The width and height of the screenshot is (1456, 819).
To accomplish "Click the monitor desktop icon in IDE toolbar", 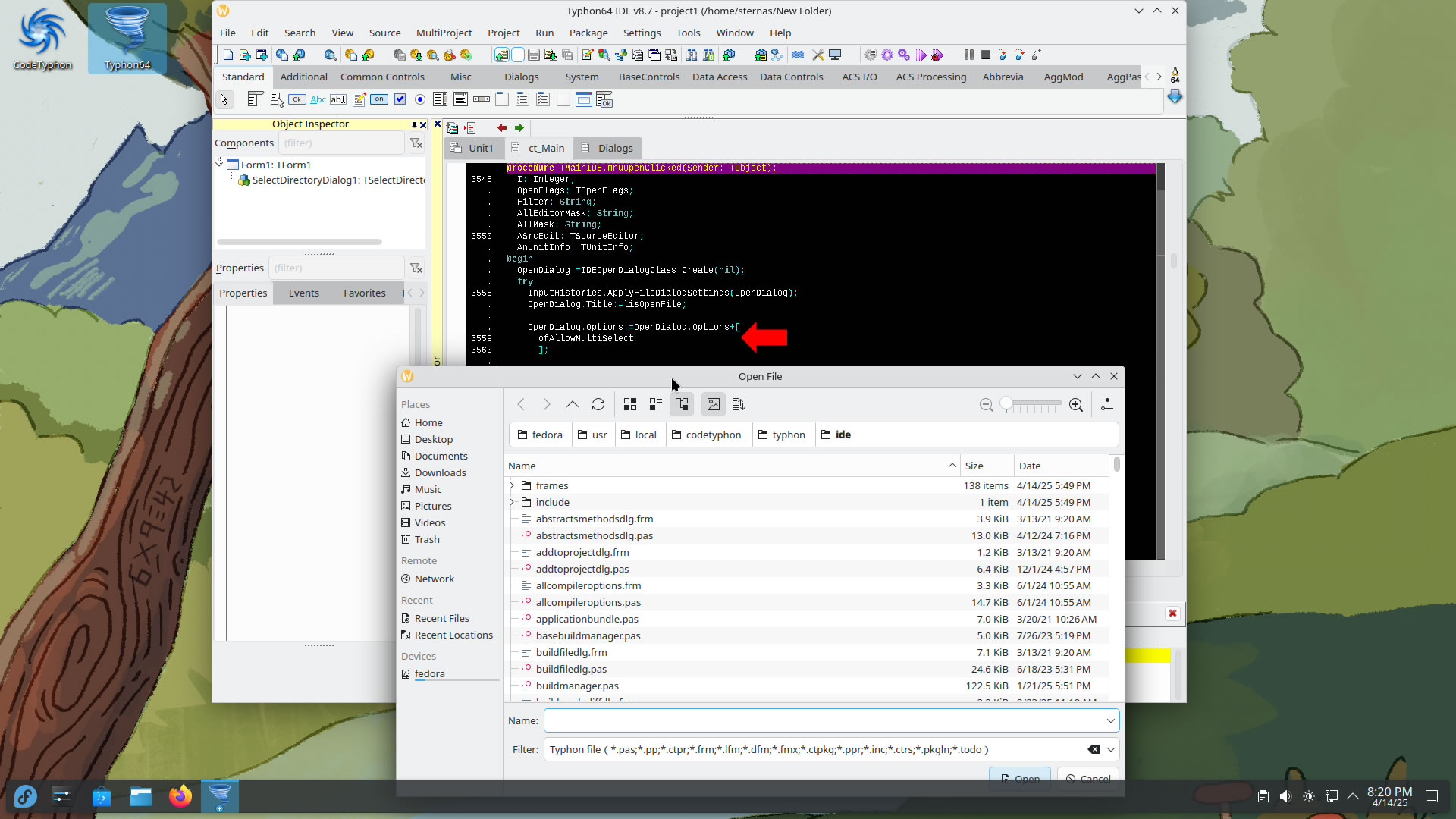I will click(x=835, y=55).
